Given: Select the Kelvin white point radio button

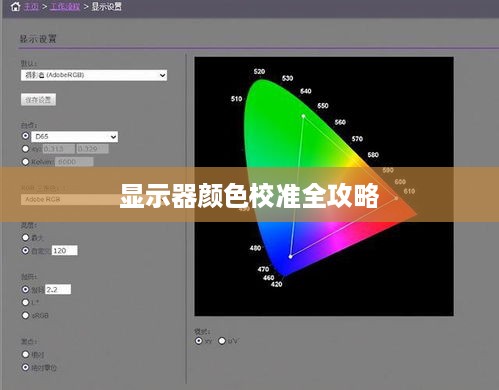Looking at the screenshot, I should (x=25, y=162).
